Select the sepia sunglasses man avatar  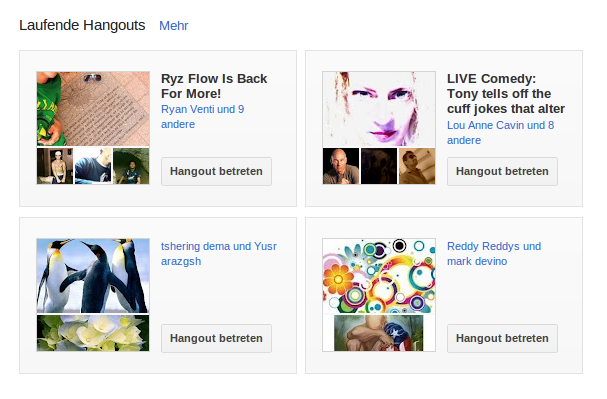pos(417,166)
